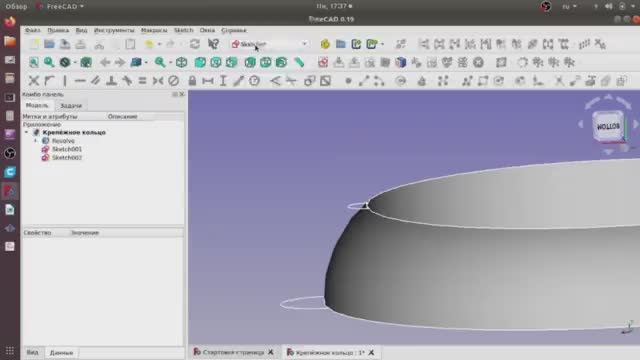This screenshot has height=360, width=640.
Task: Open the Инструменты menu
Action: 114,30
